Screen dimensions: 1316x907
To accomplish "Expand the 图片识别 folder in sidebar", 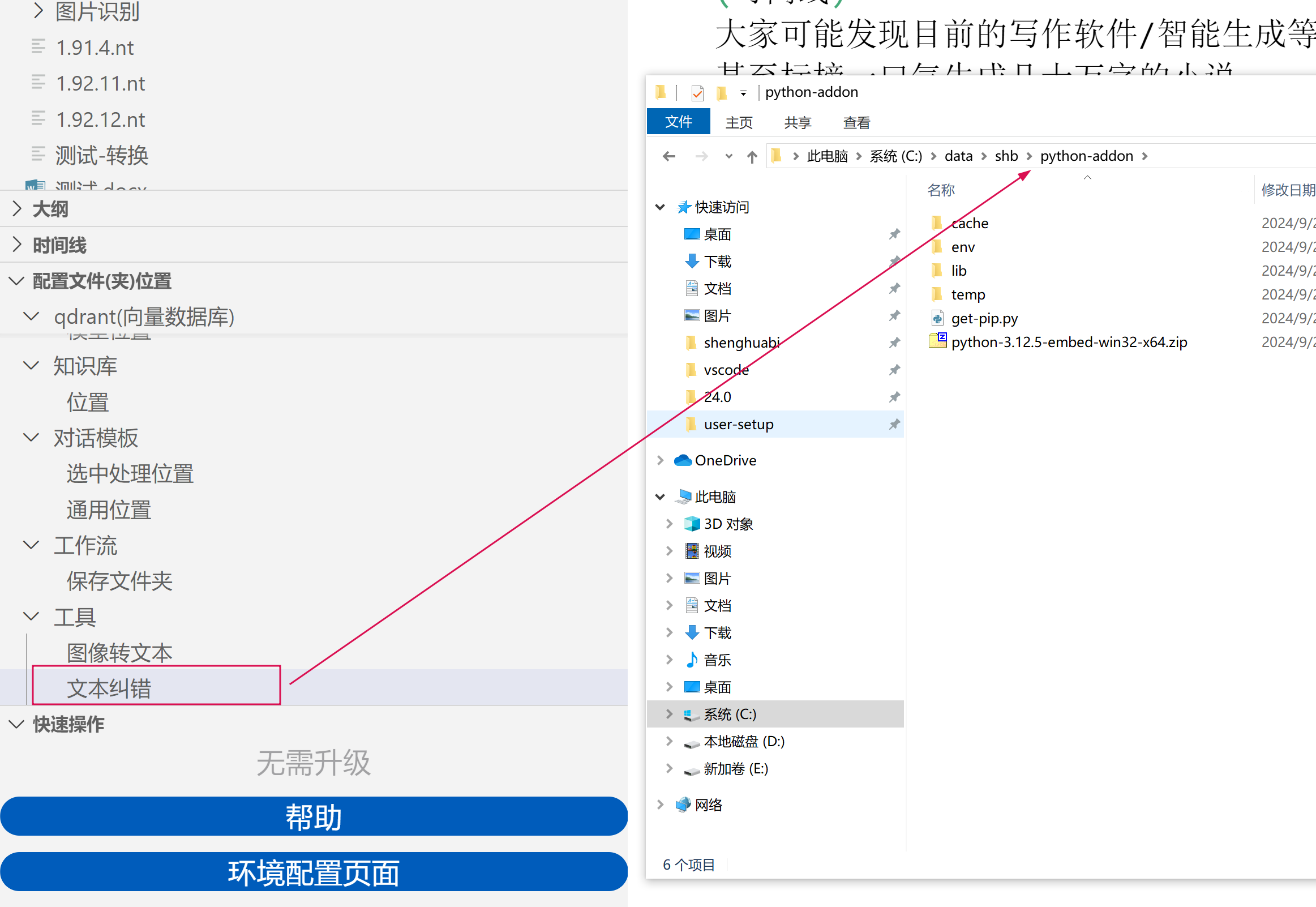I will tap(37, 10).
